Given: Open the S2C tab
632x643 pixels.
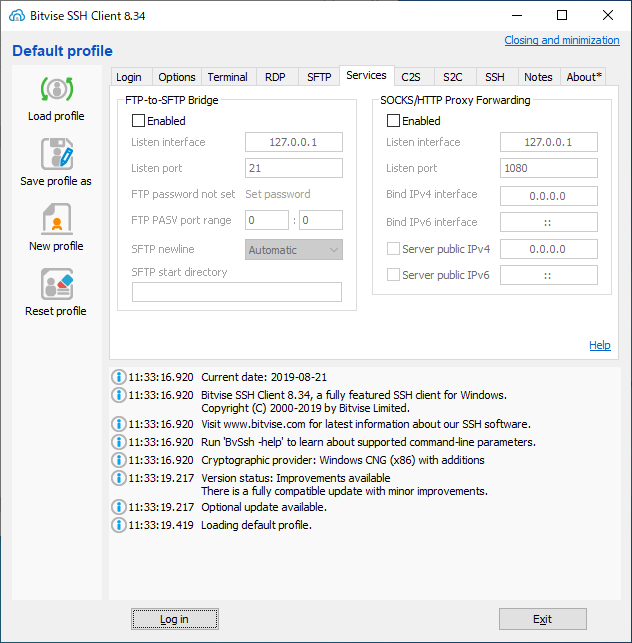Looking at the screenshot, I should [453, 77].
